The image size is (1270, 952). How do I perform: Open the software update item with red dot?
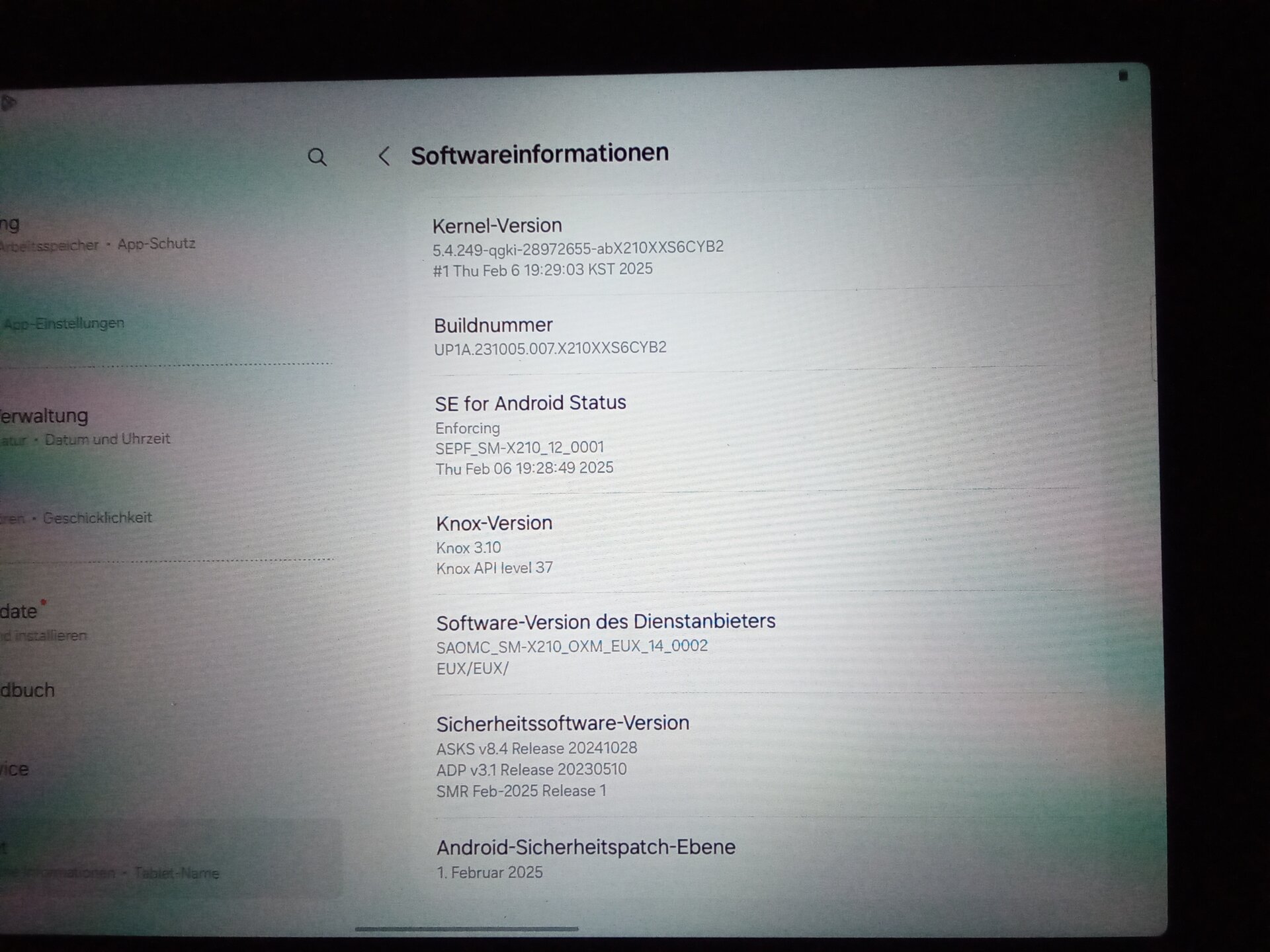(x=20, y=612)
